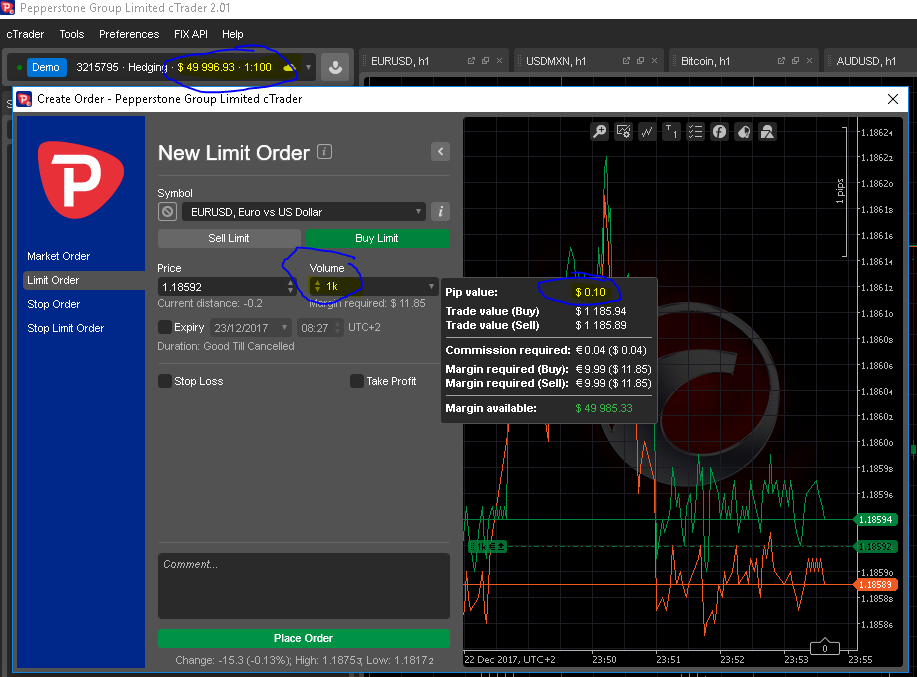Click the account balance $ 49 996.93 text
The width and height of the screenshot is (917, 677).
point(206,67)
